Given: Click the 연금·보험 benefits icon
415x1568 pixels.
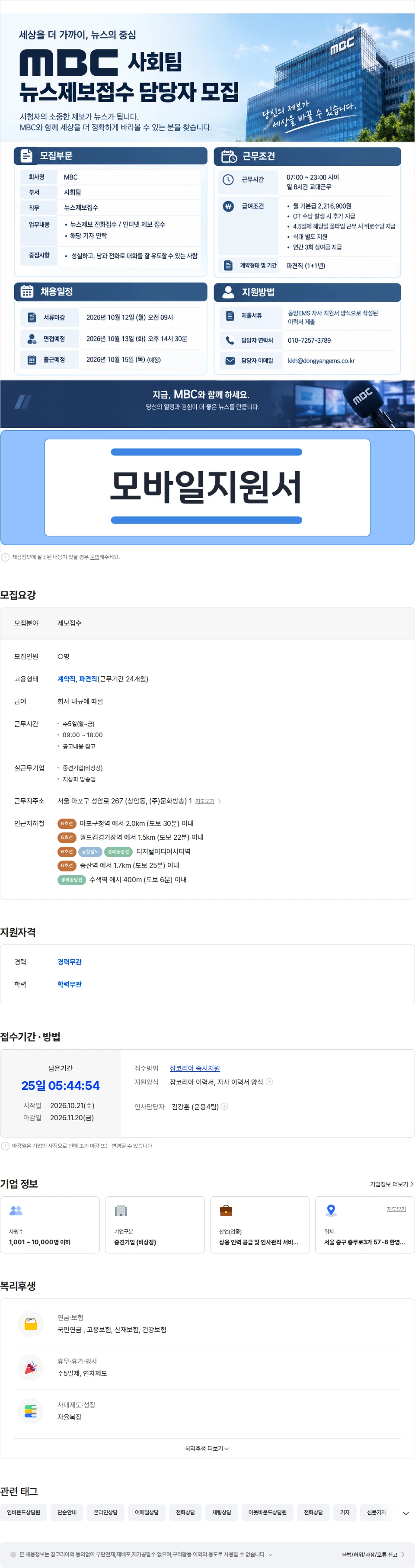Looking at the screenshot, I should coord(30,1324).
